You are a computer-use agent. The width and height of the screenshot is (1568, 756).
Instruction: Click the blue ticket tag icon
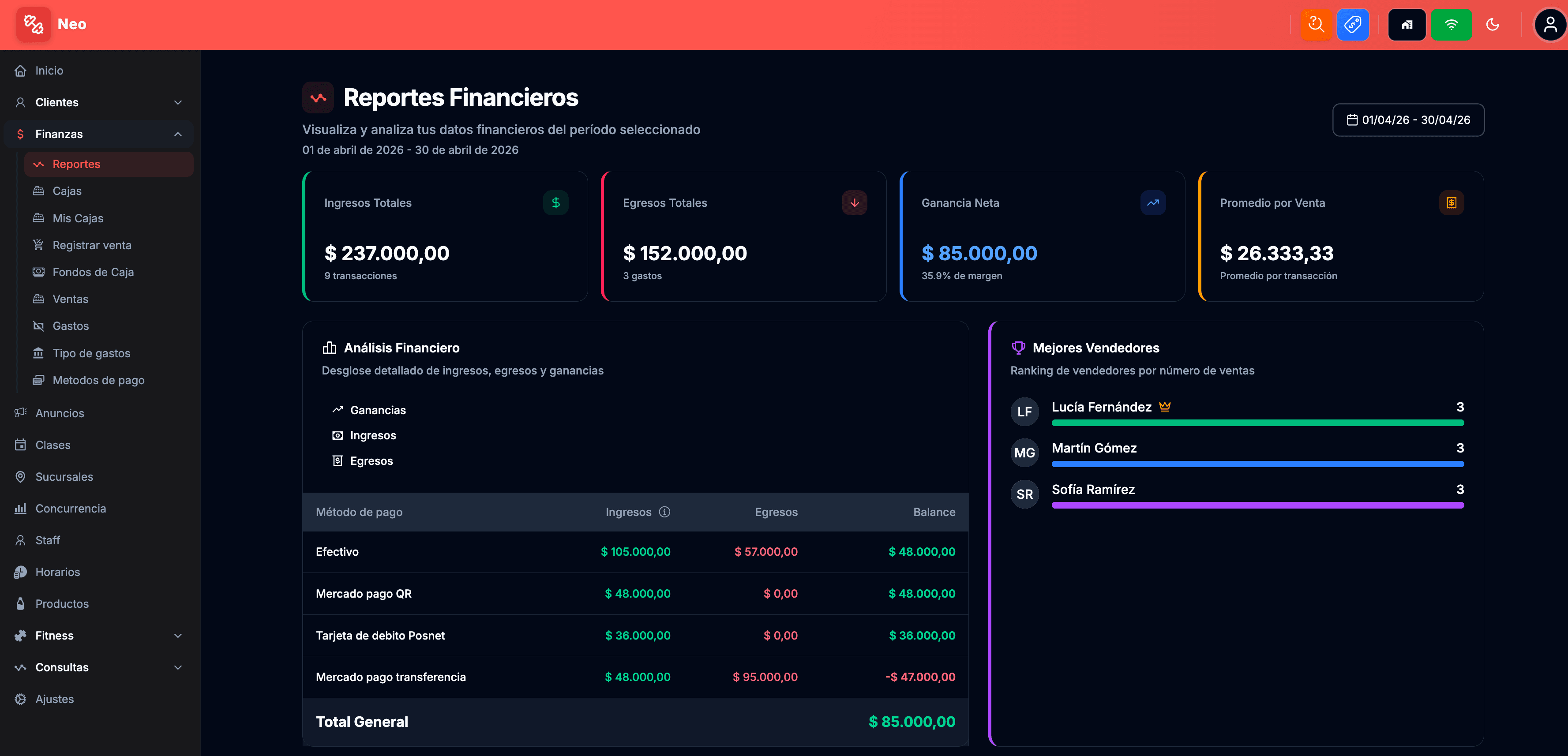[1353, 24]
